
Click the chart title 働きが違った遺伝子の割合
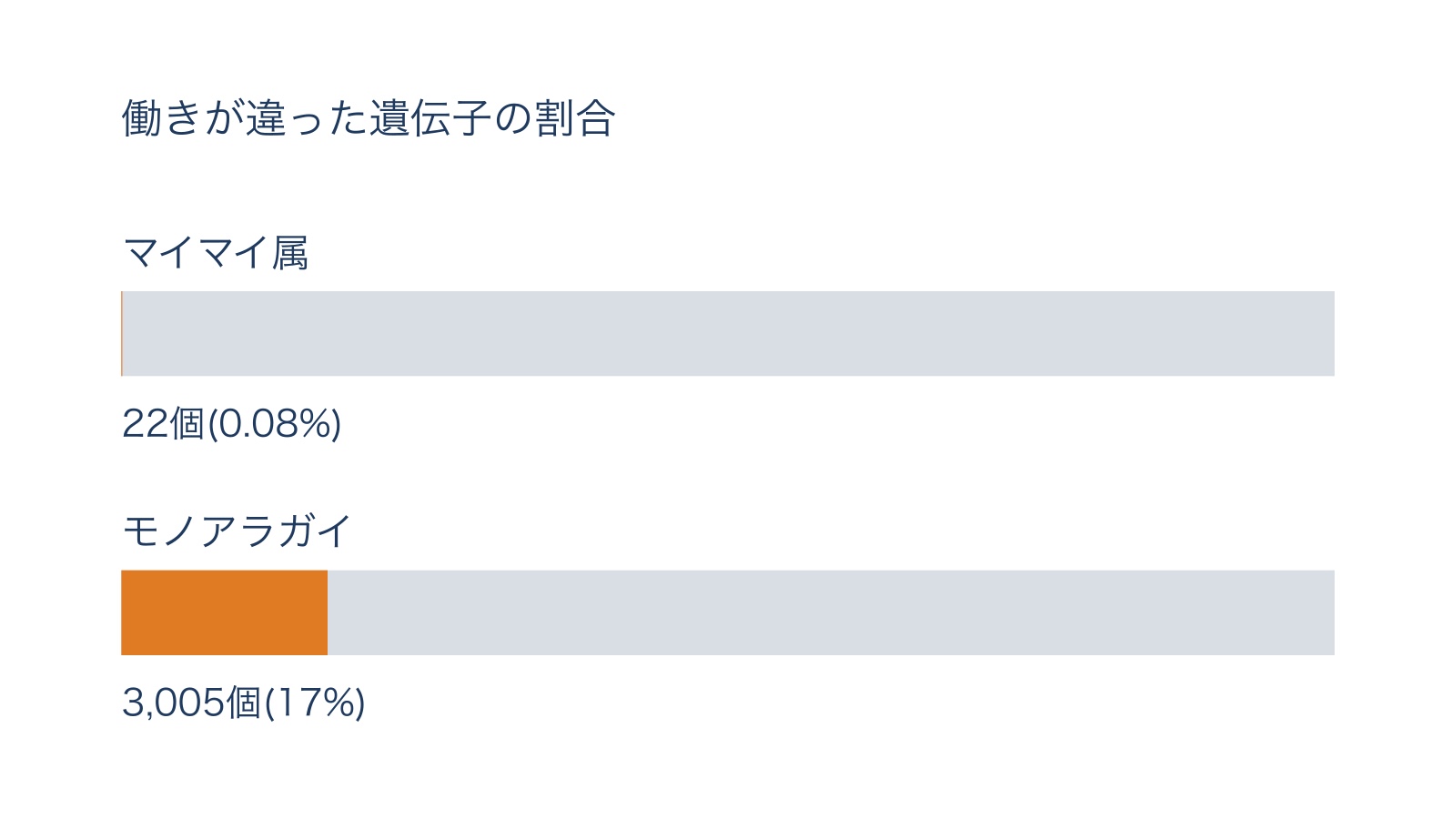(x=369, y=118)
